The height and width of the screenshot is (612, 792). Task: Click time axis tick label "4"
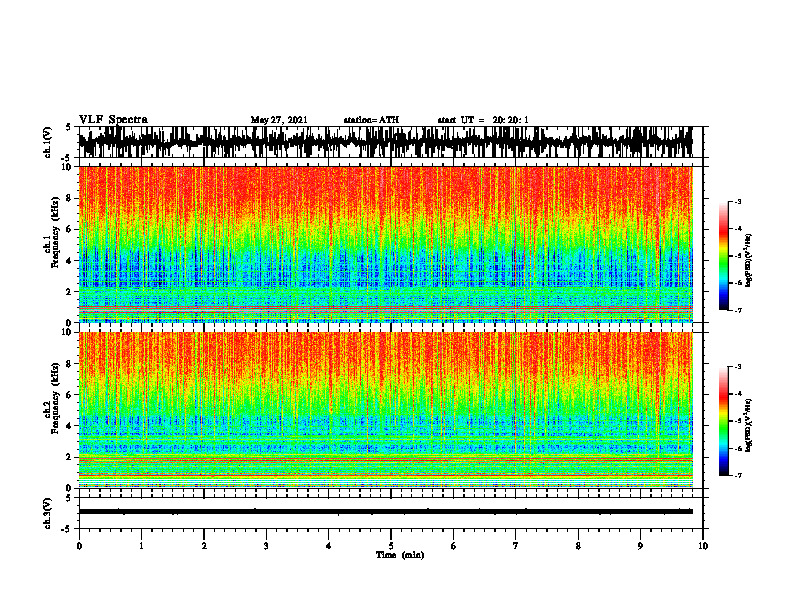click(x=329, y=546)
